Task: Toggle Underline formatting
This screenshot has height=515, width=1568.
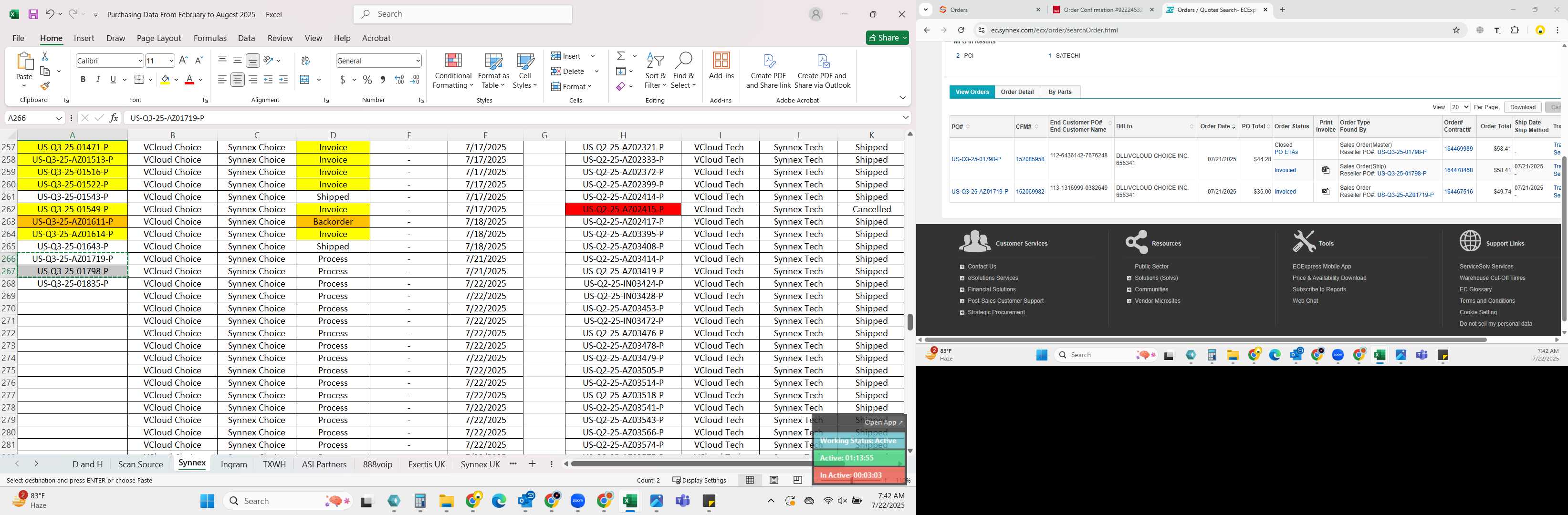Action: coord(113,80)
